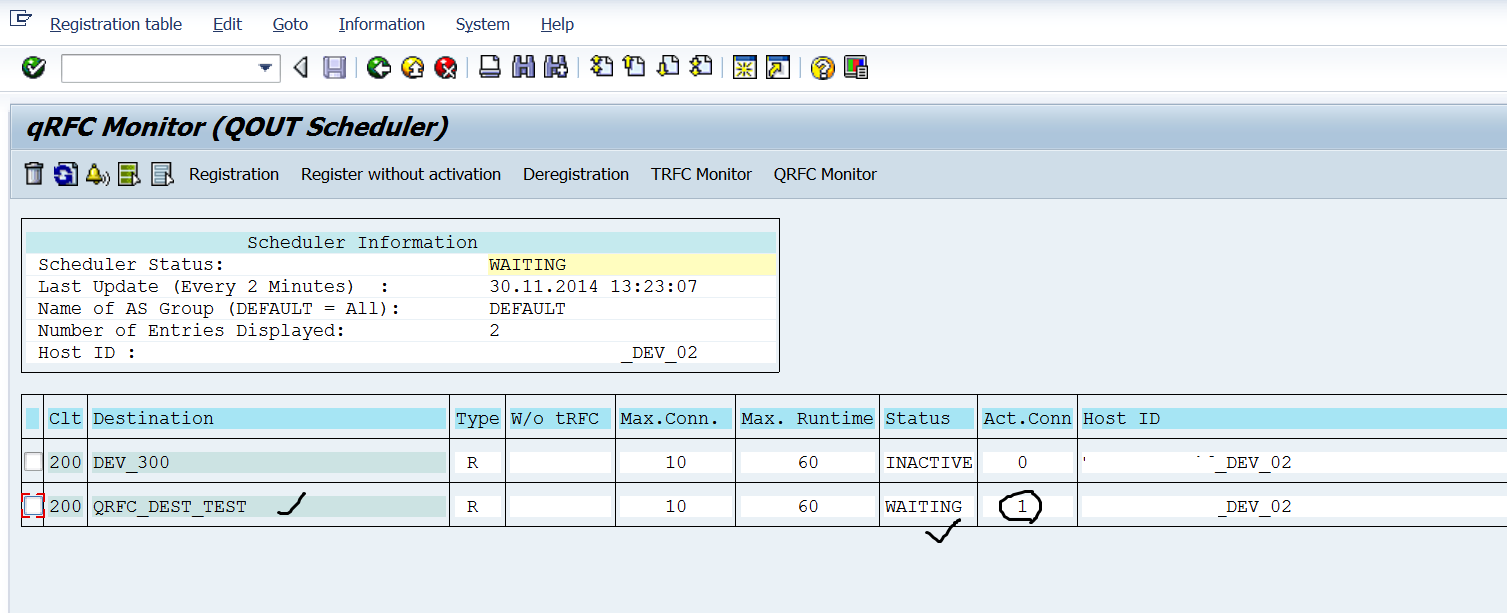Click the Delete trash can icon

coord(34,174)
